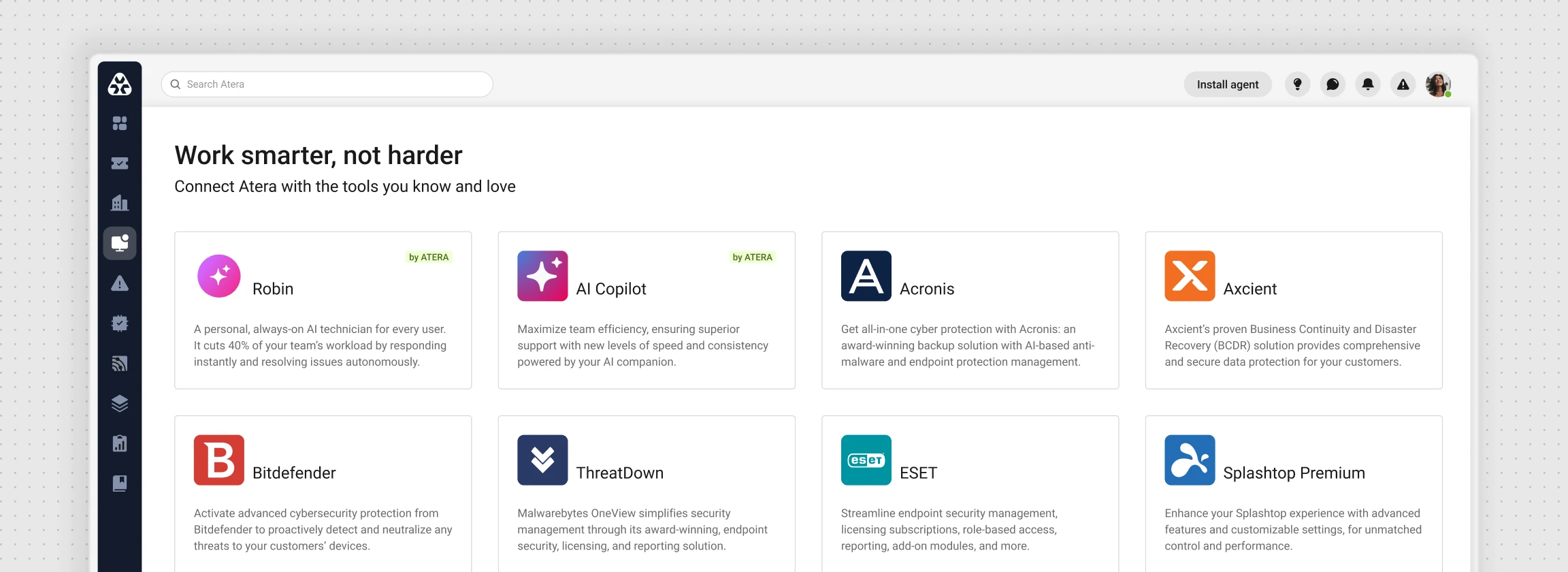Click the Axcient orange X logo
1568x572 pixels.
click(1190, 276)
